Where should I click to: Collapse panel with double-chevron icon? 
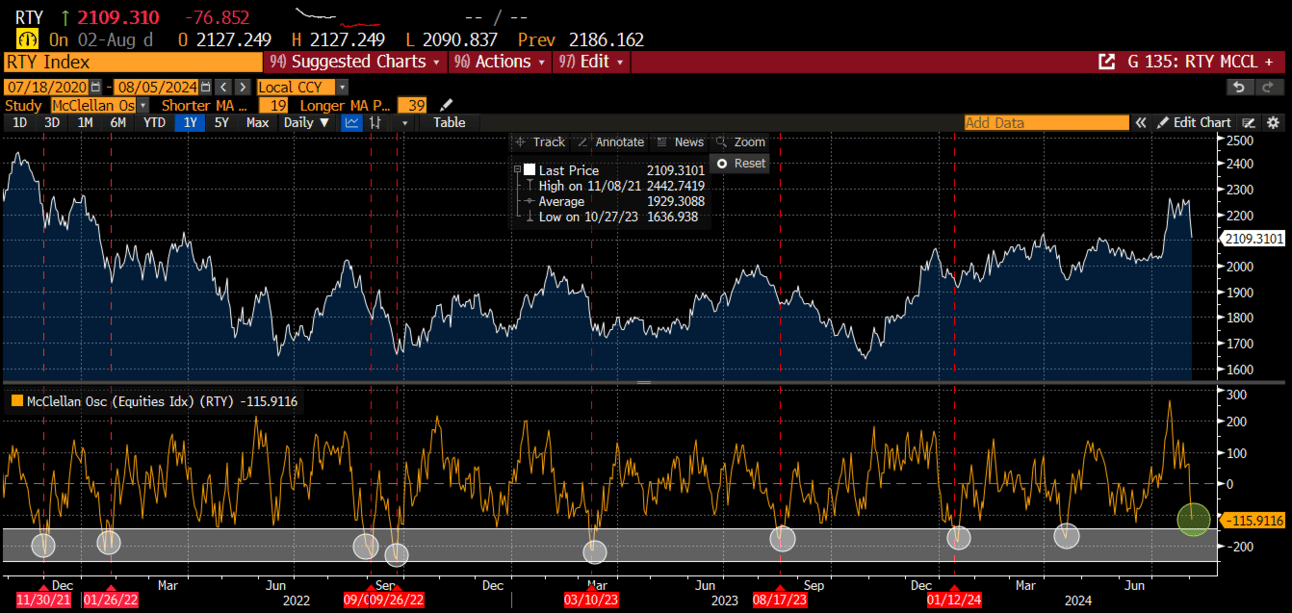pyautogui.click(x=1140, y=122)
